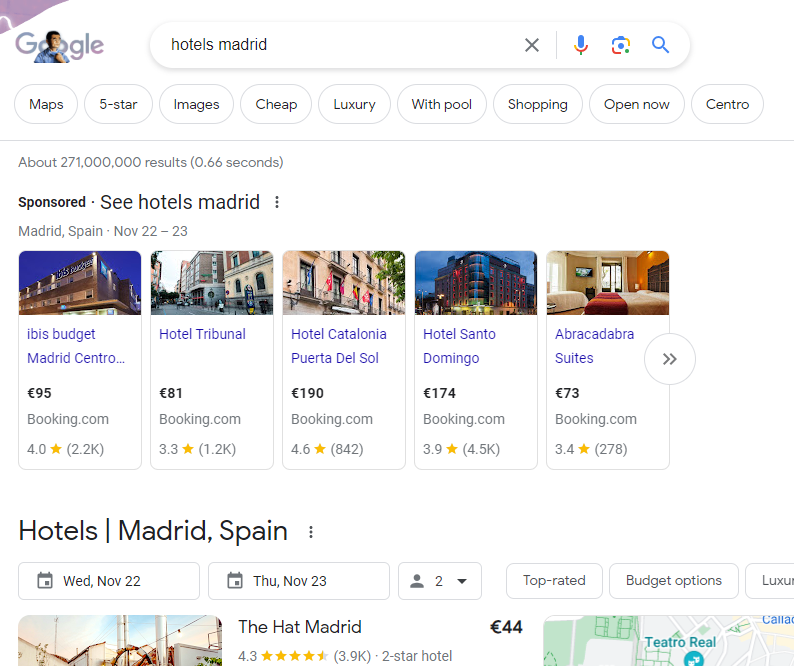Viewport: 794px width, 666px height.
Task: Apply the Budget options filter
Action: tap(673, 580)
